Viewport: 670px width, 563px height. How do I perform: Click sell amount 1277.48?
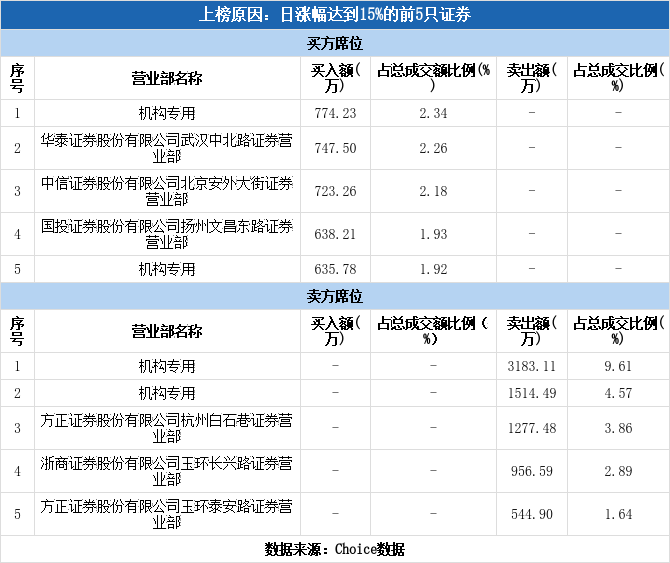point(532,428)
